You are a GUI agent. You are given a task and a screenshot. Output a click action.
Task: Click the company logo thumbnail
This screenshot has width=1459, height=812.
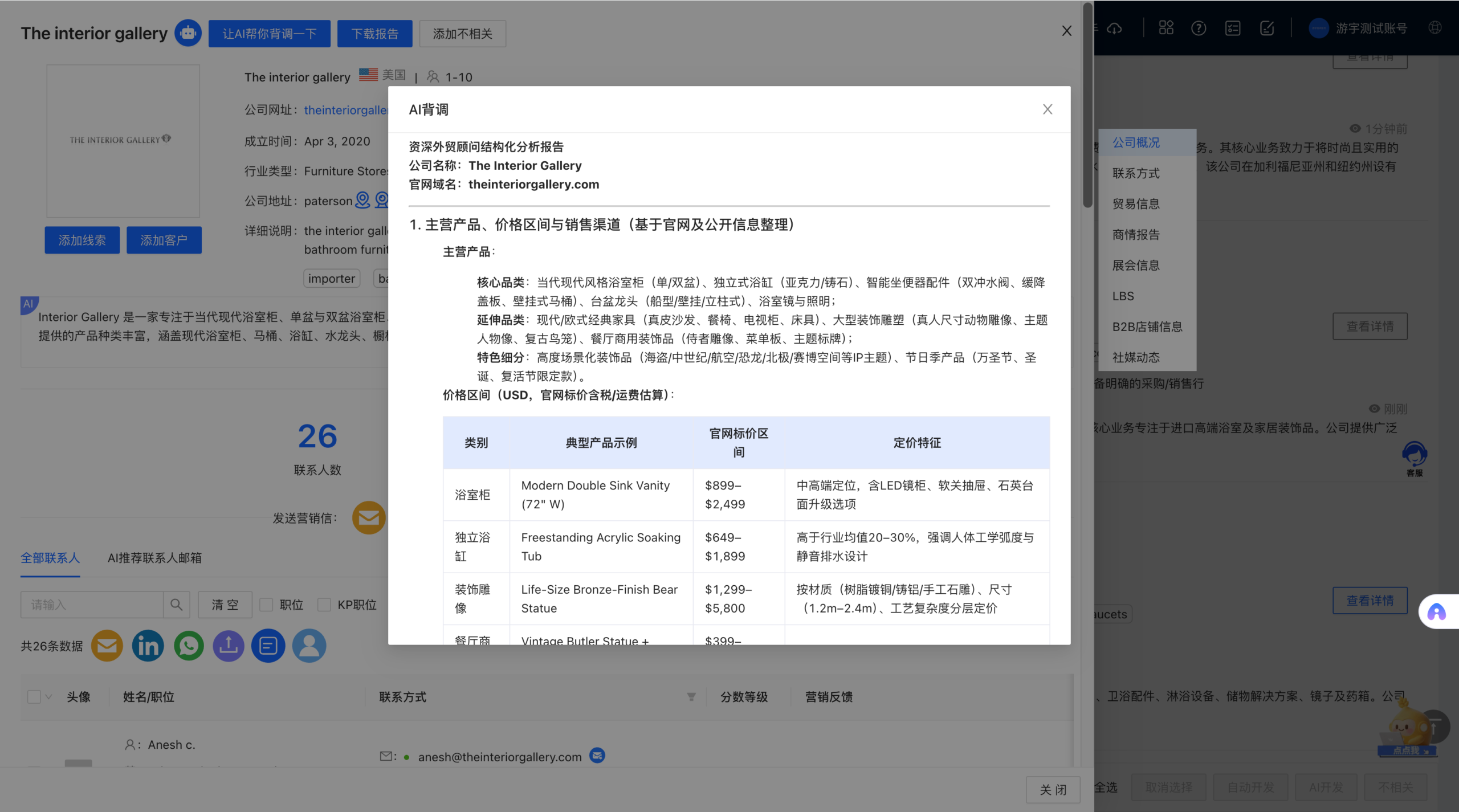tap(123, 141)
